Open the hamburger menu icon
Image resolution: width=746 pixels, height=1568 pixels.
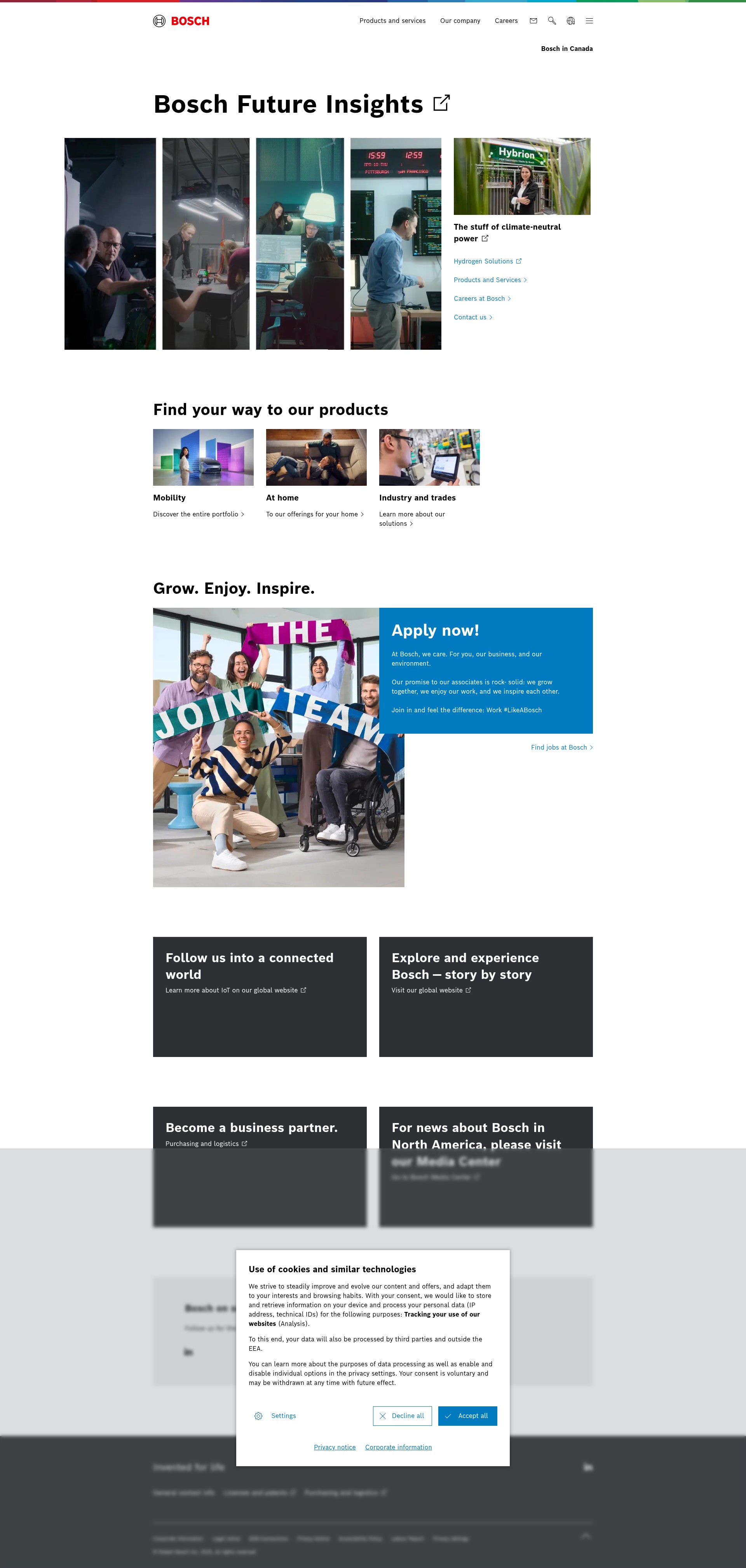pyautogui.click(x=589, y=21)
